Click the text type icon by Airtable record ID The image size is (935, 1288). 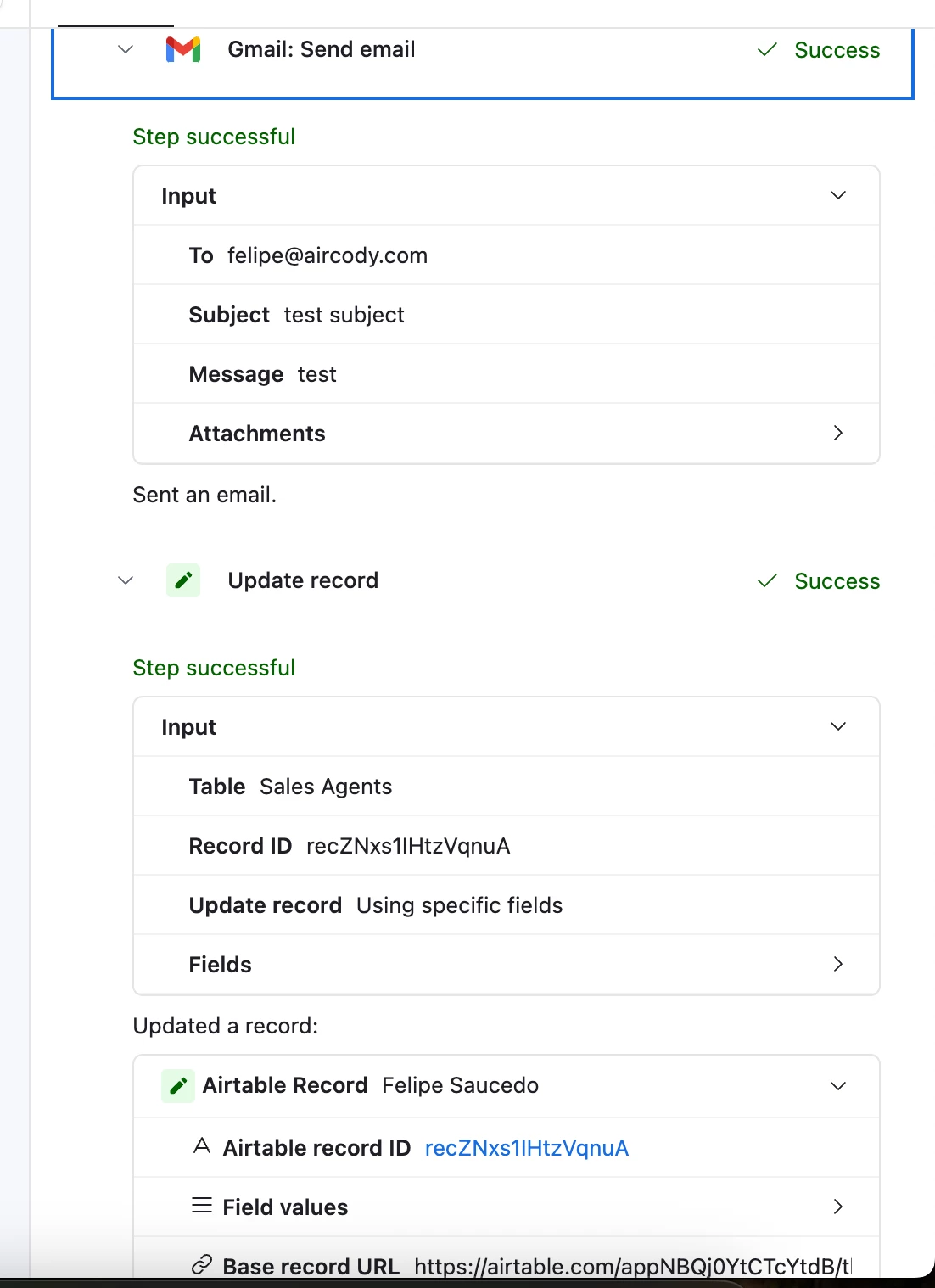click(x=202, y=1146)
